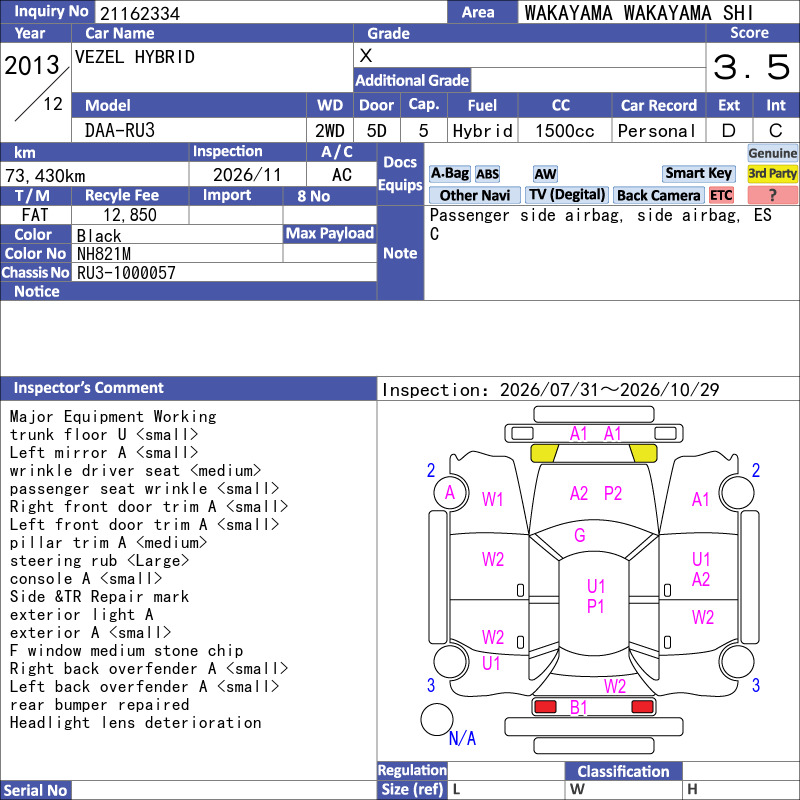Click the right red taillight on diagram
Viewport: 800px width, 800px height.
[642, 707]
